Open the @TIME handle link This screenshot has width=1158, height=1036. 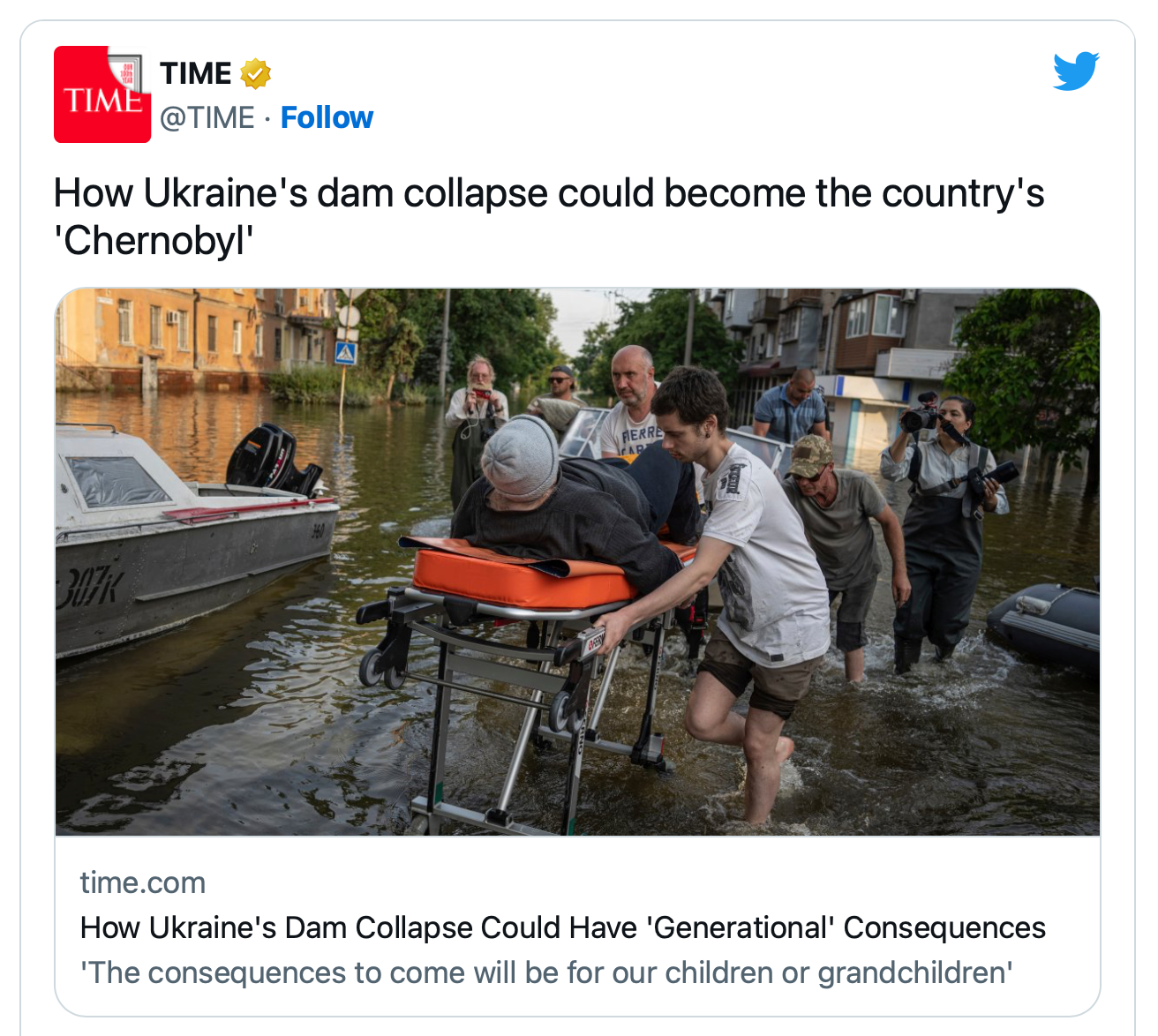207,117
